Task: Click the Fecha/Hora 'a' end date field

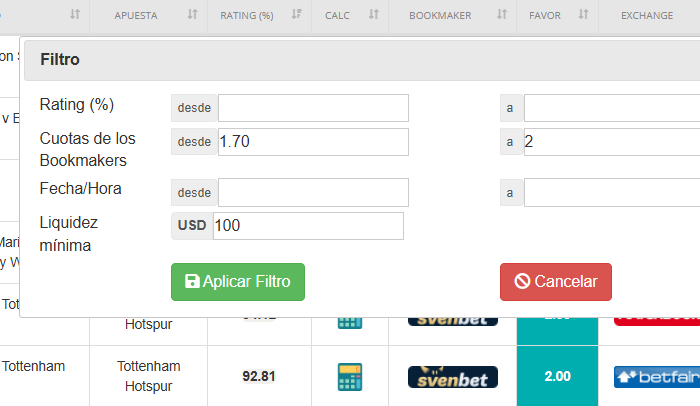Action: [x=610, y=192]
